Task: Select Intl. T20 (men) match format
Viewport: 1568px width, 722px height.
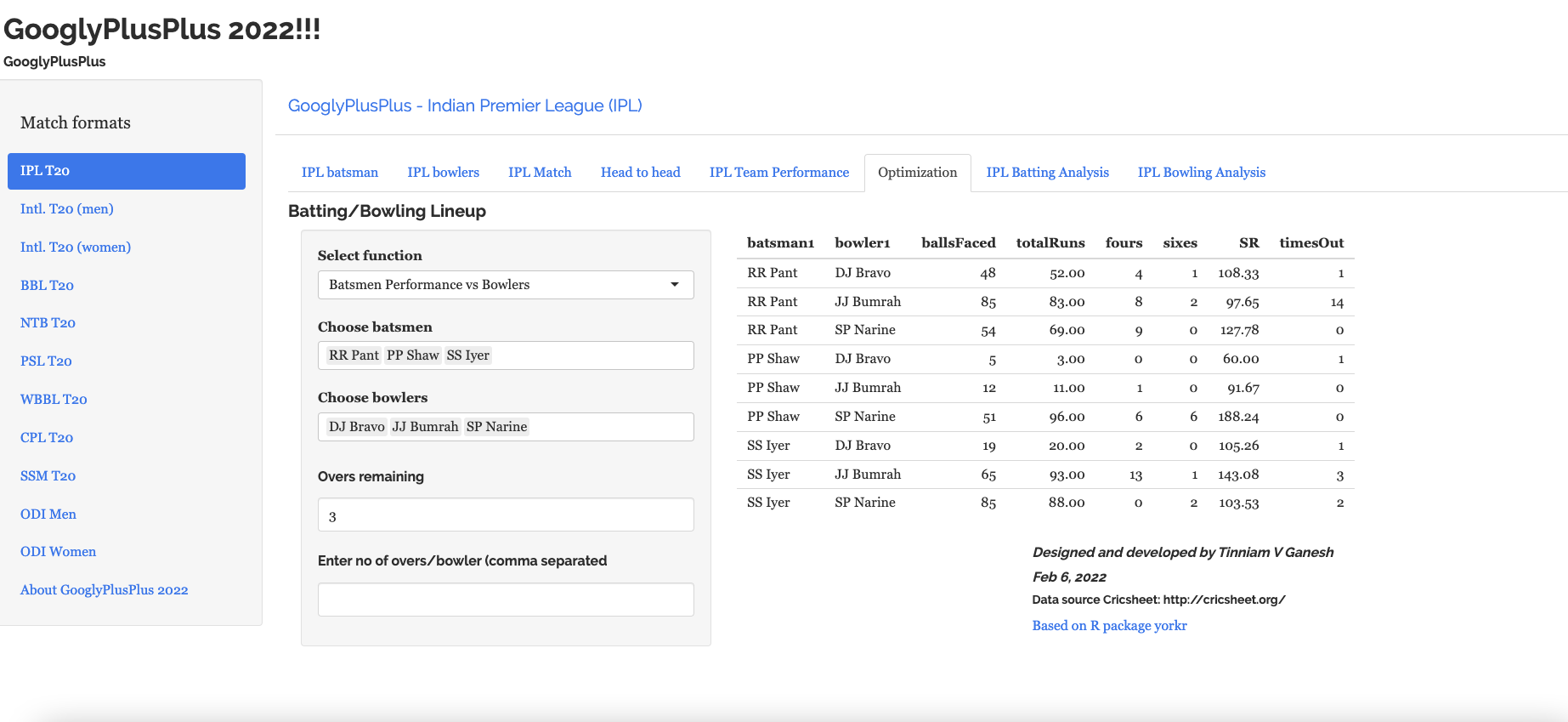Action: click(x=67, y=209)
